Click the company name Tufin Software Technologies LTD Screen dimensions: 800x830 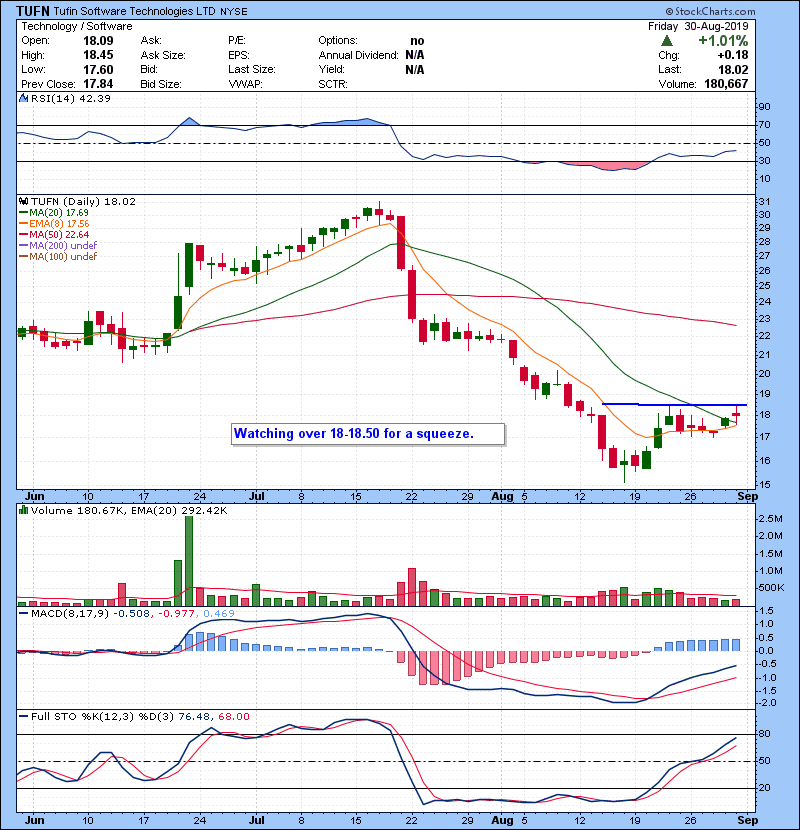tap(134, 11)
